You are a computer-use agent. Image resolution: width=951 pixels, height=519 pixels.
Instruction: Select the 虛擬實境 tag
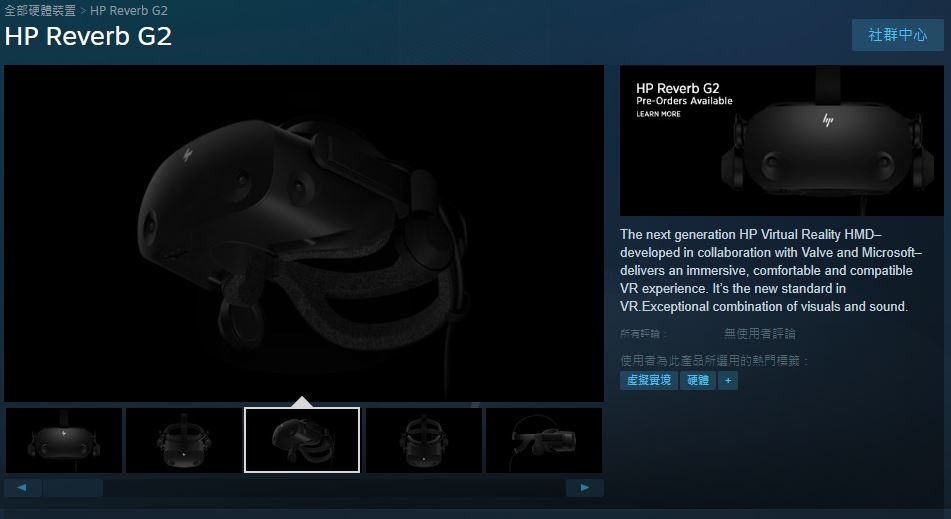(x=649, y=380)
